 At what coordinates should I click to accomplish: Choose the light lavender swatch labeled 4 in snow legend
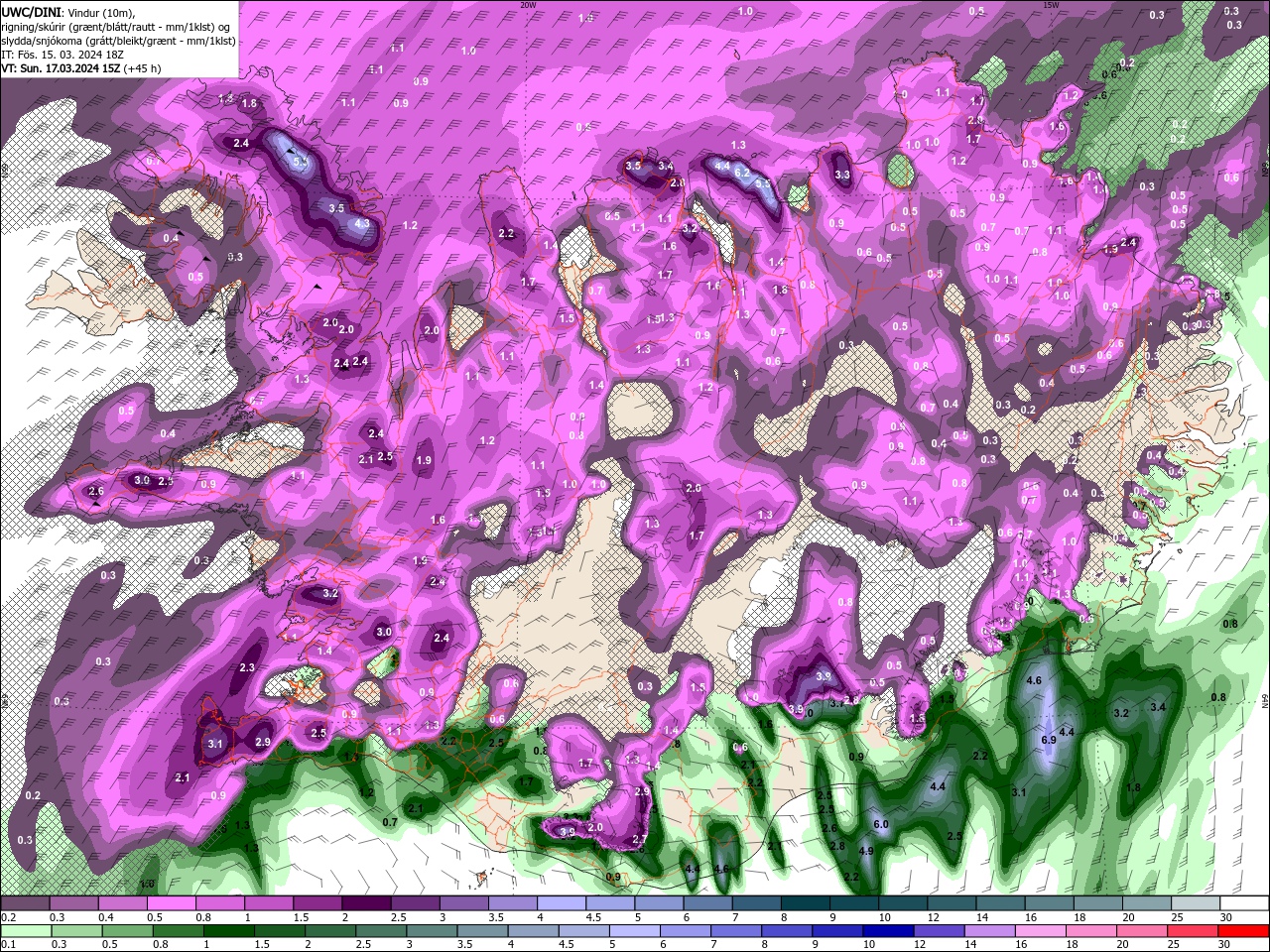pyautogui.click(x=561, y=903)
